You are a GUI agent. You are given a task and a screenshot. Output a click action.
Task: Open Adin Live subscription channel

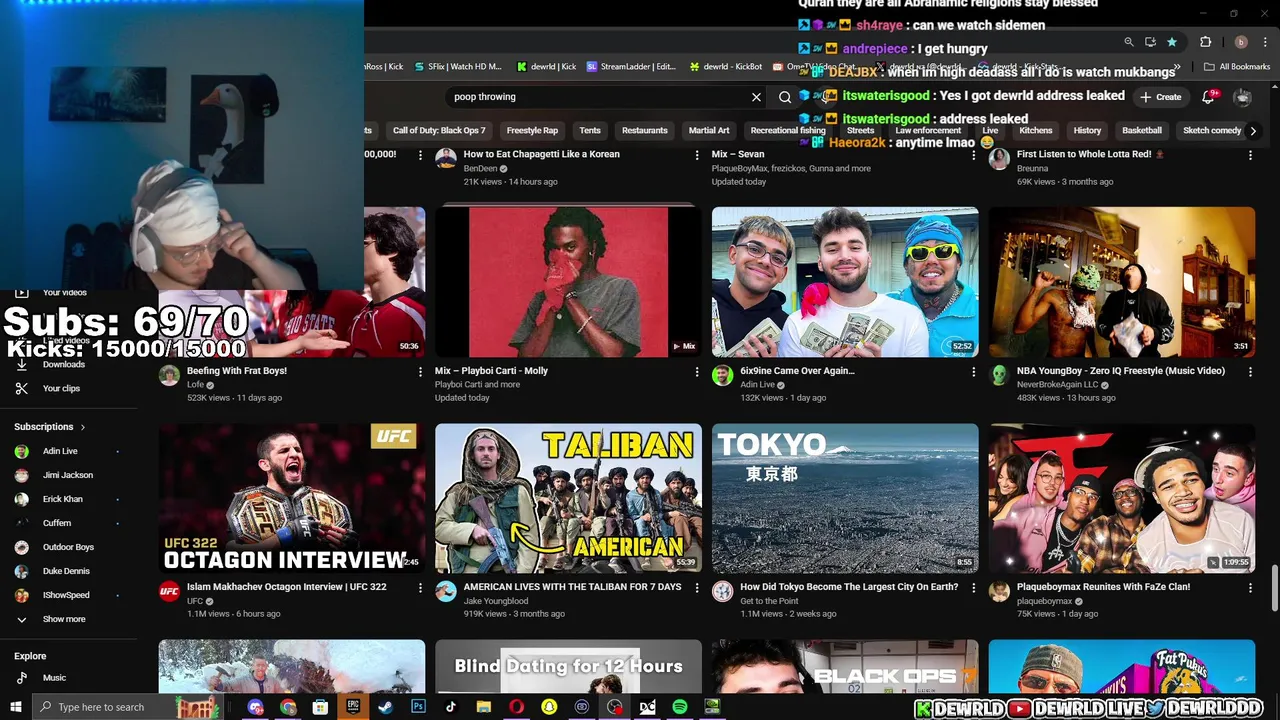(x=60, y=451)
